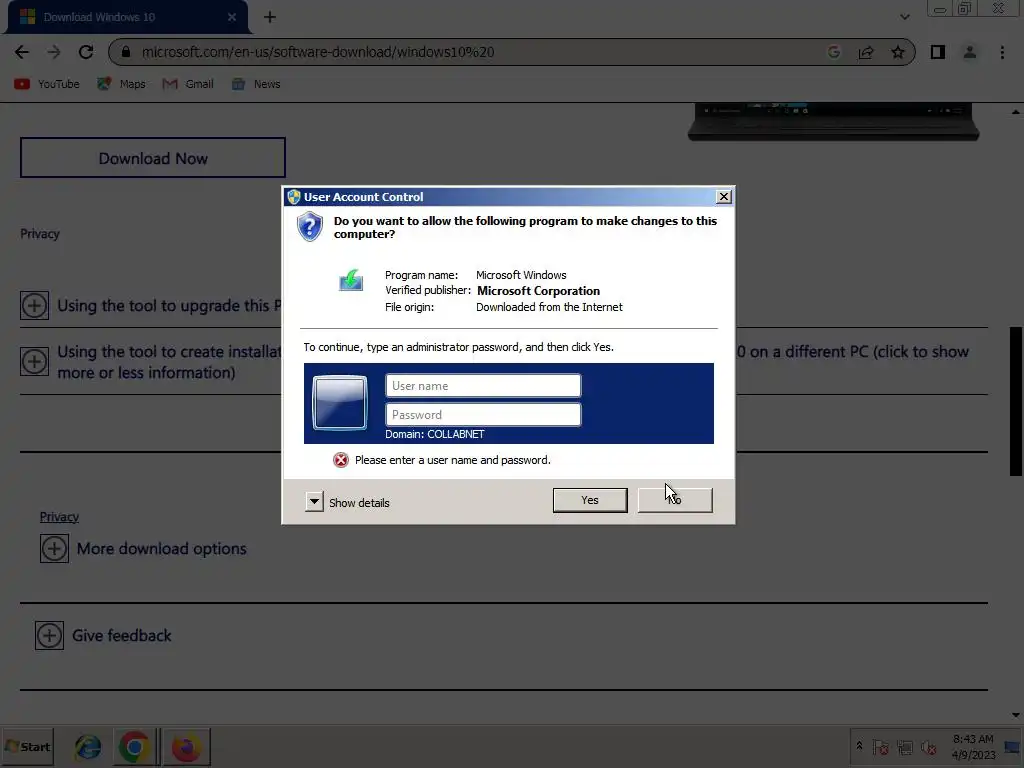The height and width of the screenshot is (768, 1024).
Task: Focus the User name field
Action: pyautogui.click(x=483, y=386)
